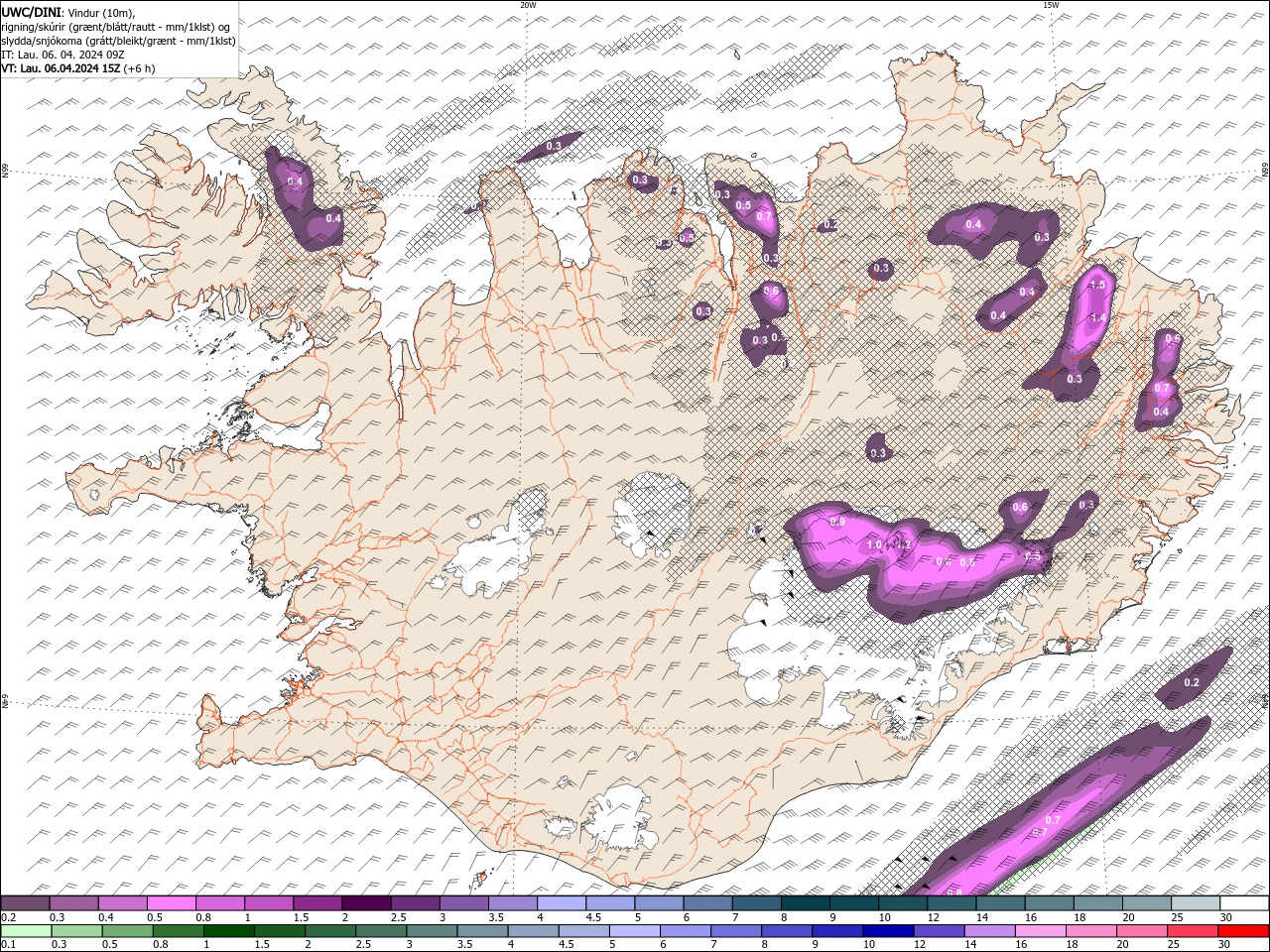Click the 1.0 precipitation value on the map
The height and width of the screenshot is (952, 1270).
(874, 545)
